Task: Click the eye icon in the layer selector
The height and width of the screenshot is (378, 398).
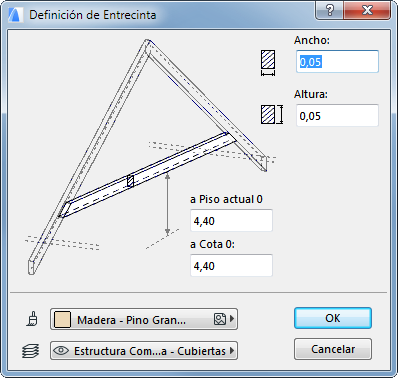Action: (x=61, y=351)
